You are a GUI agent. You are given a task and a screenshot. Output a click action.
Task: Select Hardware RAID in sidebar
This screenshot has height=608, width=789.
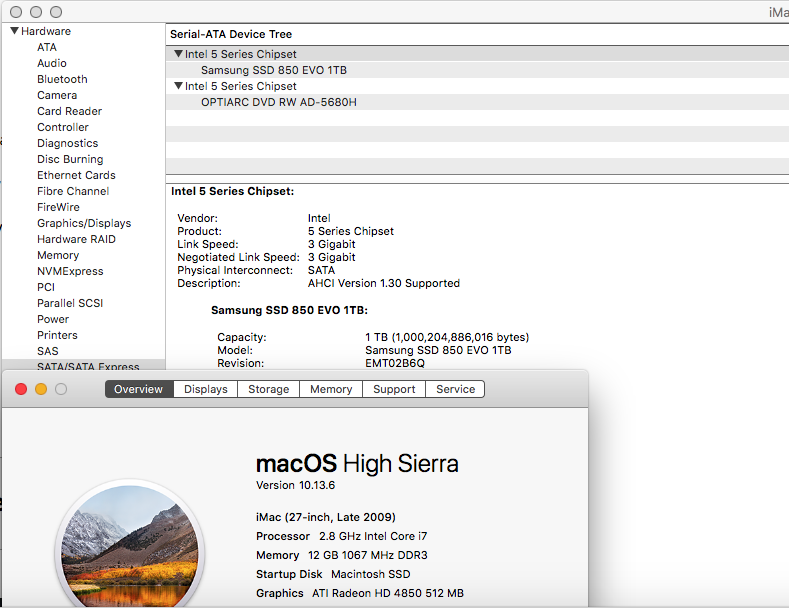point(76,239)
